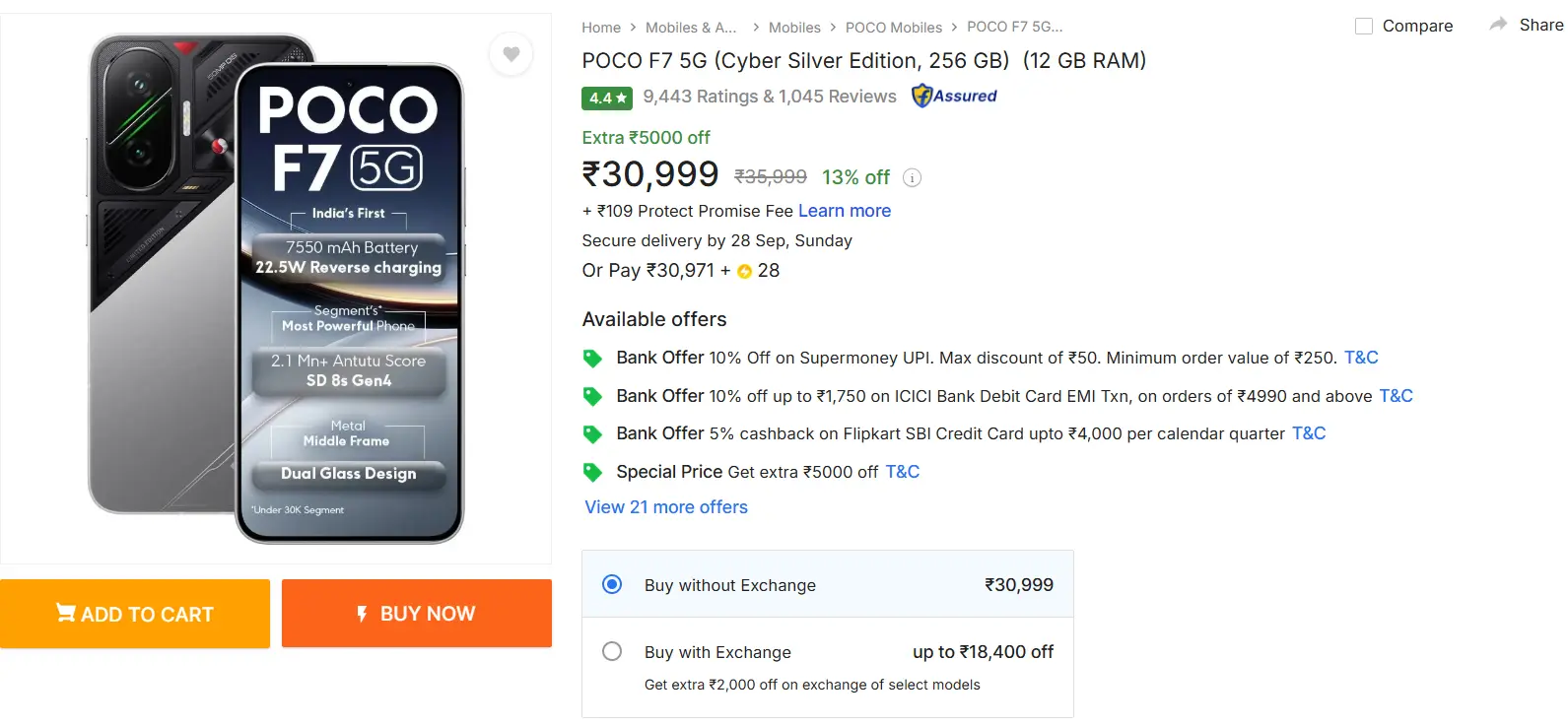Click the 4.4 star rating badge
The height and width of the screenshot is (726, 1568).
pos(607,98)
